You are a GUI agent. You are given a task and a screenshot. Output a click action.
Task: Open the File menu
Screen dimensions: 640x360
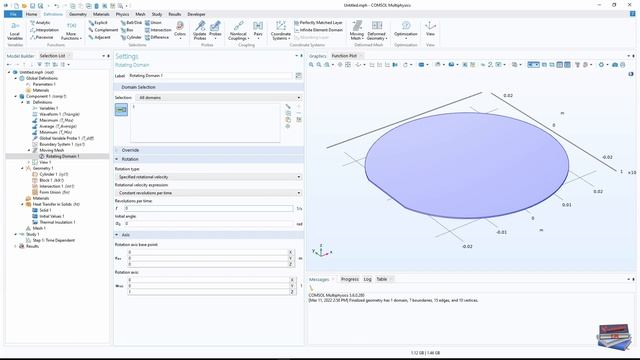click(13, 14)
